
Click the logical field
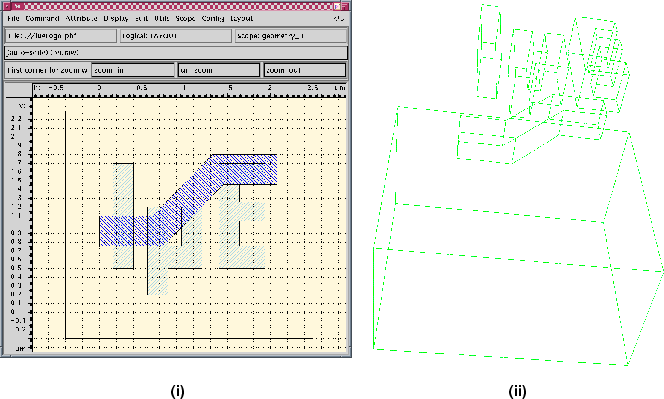pos(176,36)
